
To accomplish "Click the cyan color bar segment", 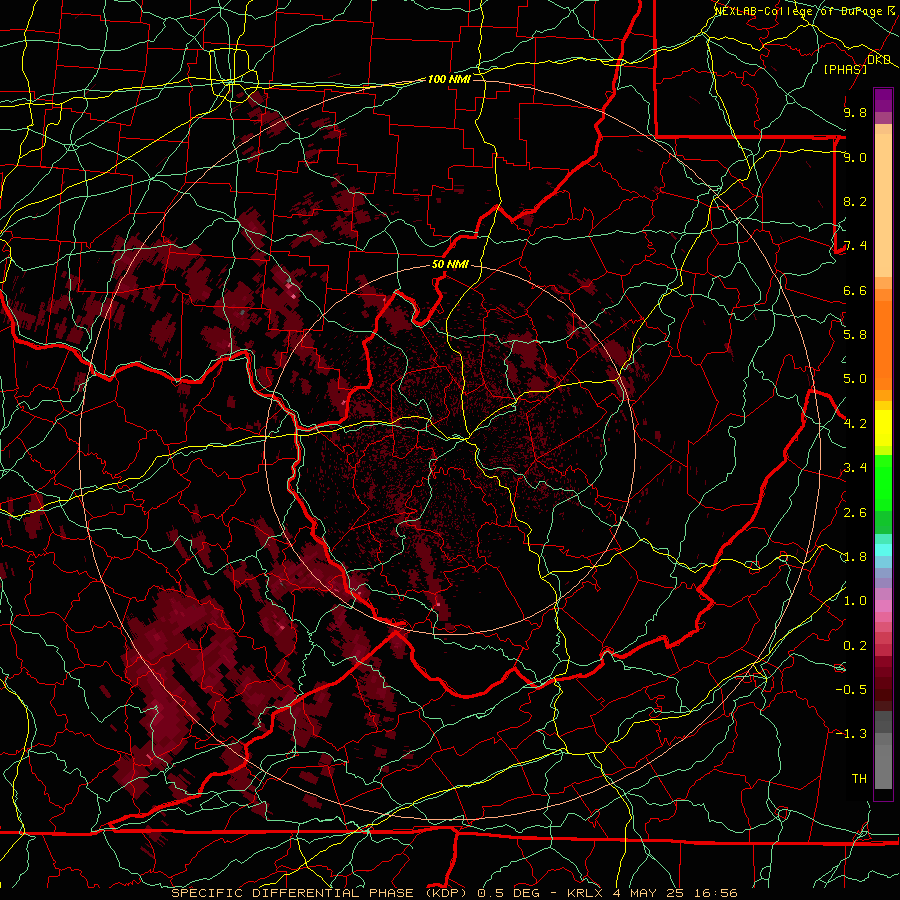I will tap(883, 550).
